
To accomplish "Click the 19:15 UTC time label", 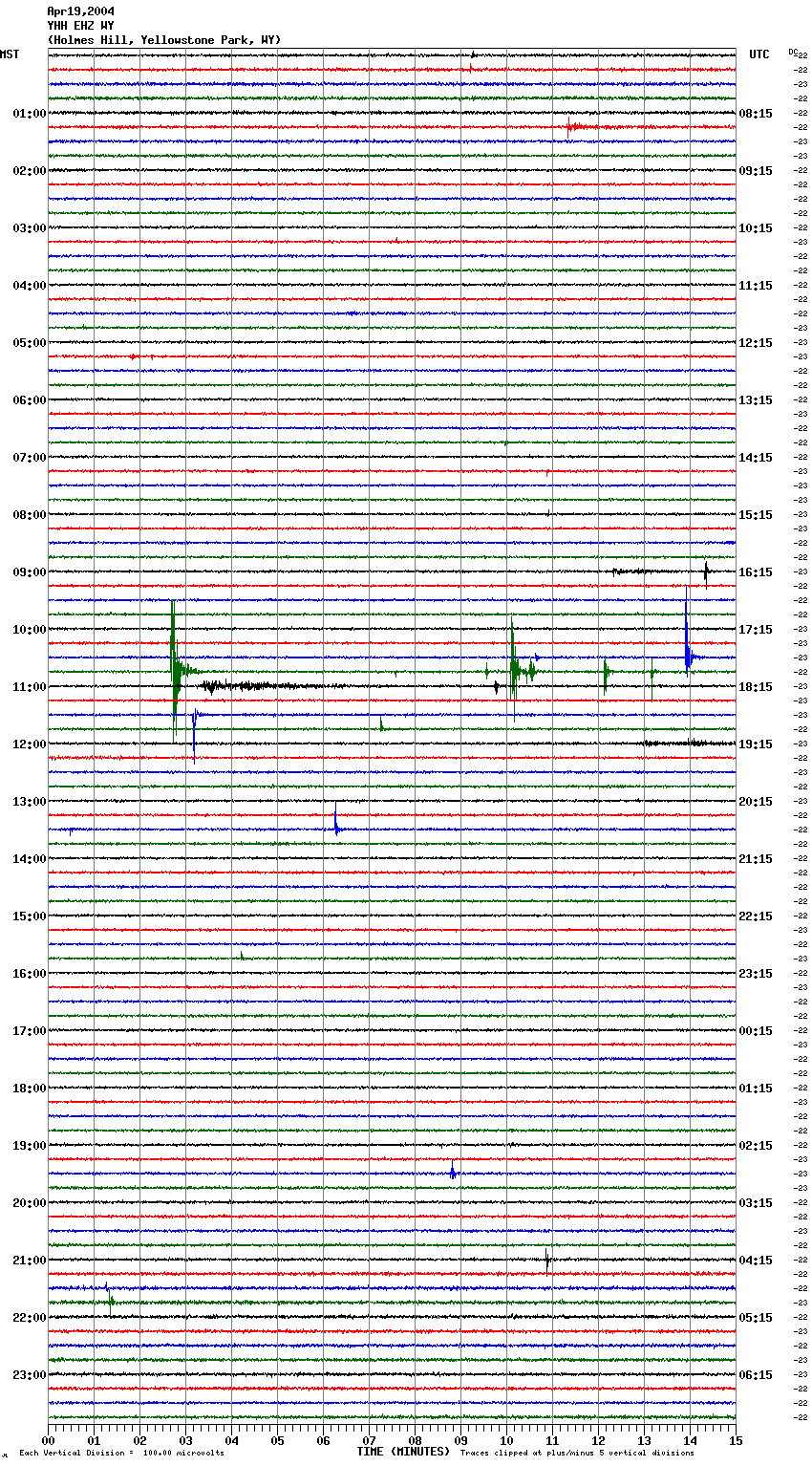I will (x=756, y=744).
